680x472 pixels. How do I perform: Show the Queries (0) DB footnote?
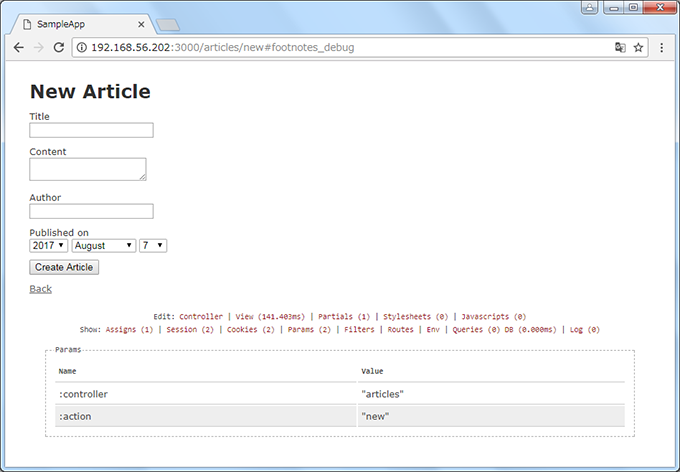point(504,330)
